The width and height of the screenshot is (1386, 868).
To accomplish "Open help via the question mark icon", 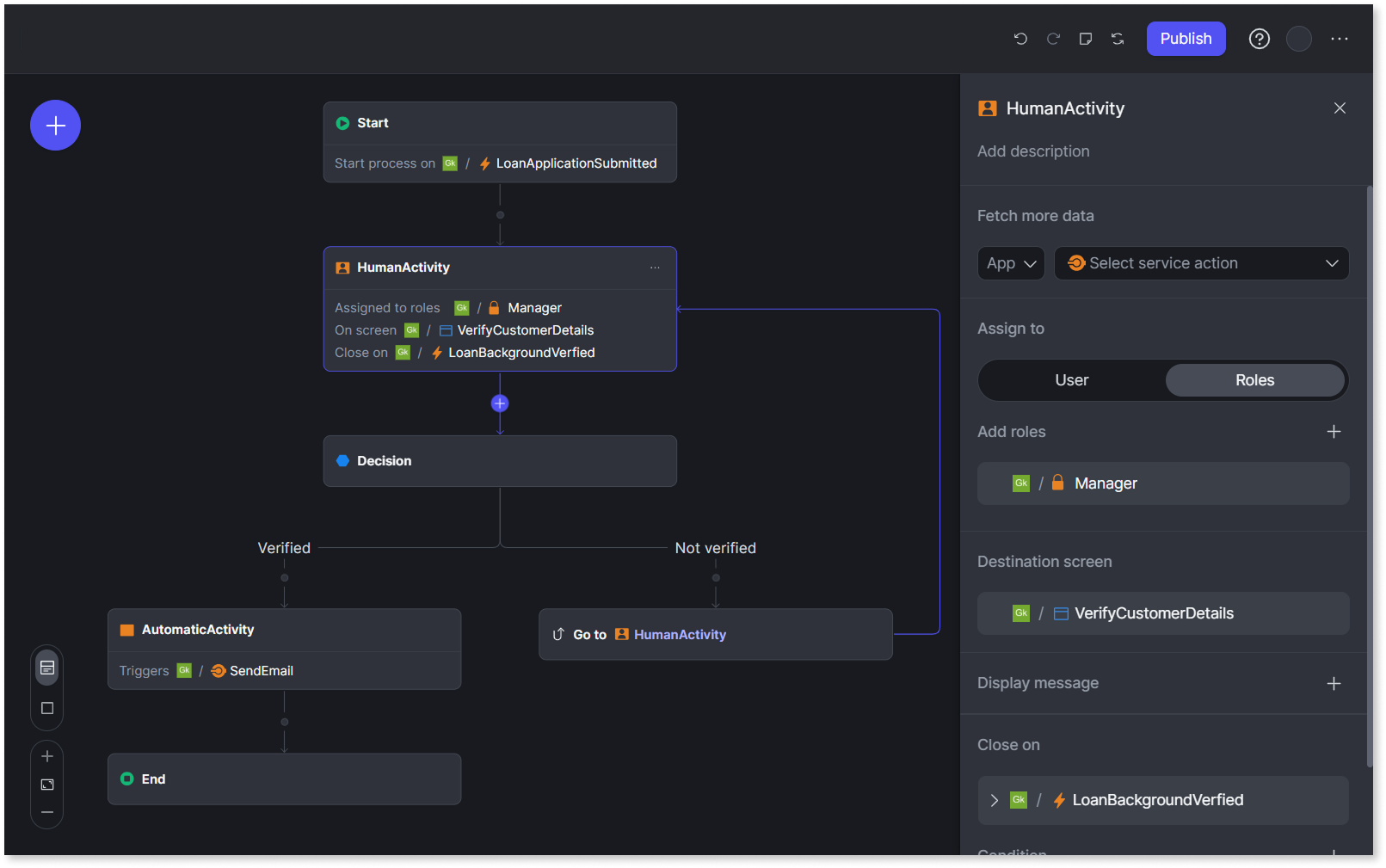I will 1259,39.
